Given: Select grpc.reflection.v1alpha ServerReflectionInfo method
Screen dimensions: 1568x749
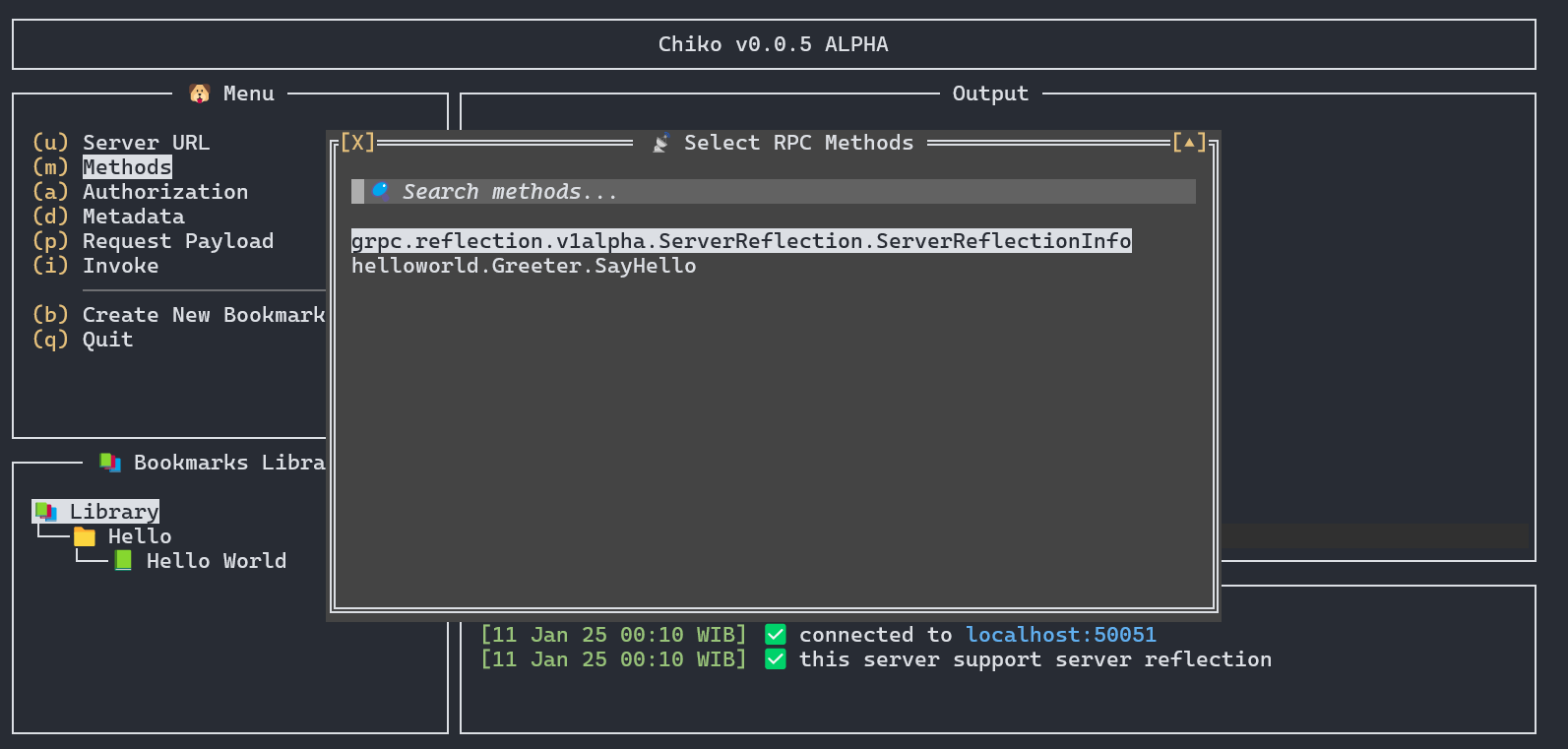Looking at the screenshot, I should click(x=741, y=241).
